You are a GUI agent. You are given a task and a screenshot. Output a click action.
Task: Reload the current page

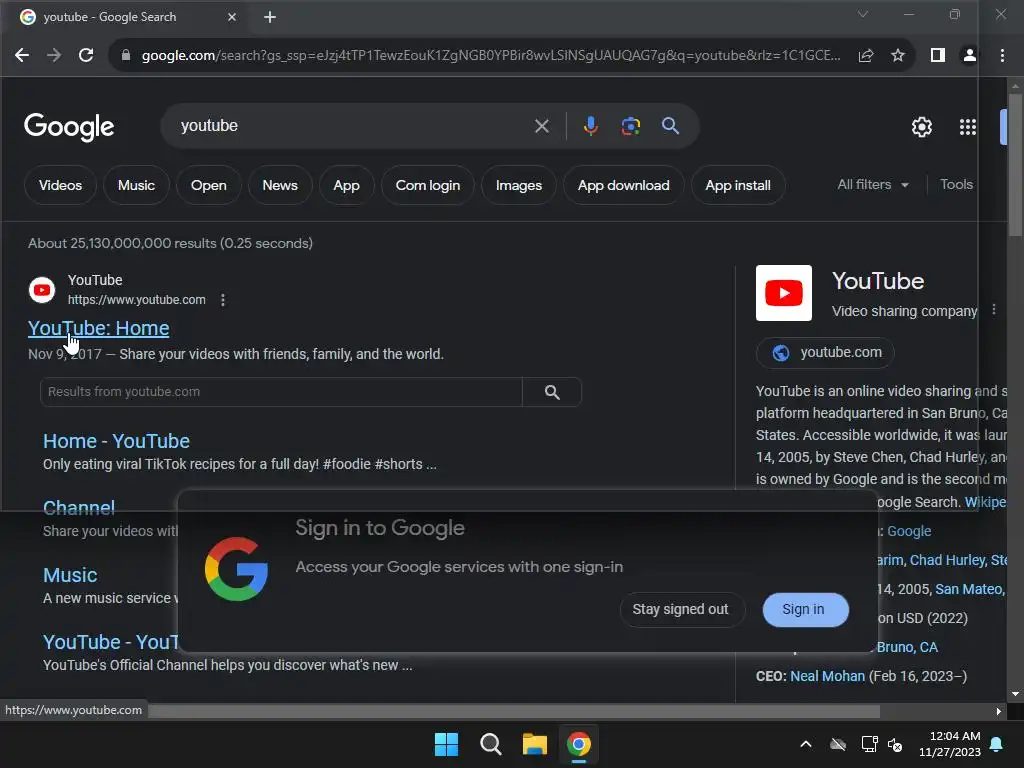(86, 56)
